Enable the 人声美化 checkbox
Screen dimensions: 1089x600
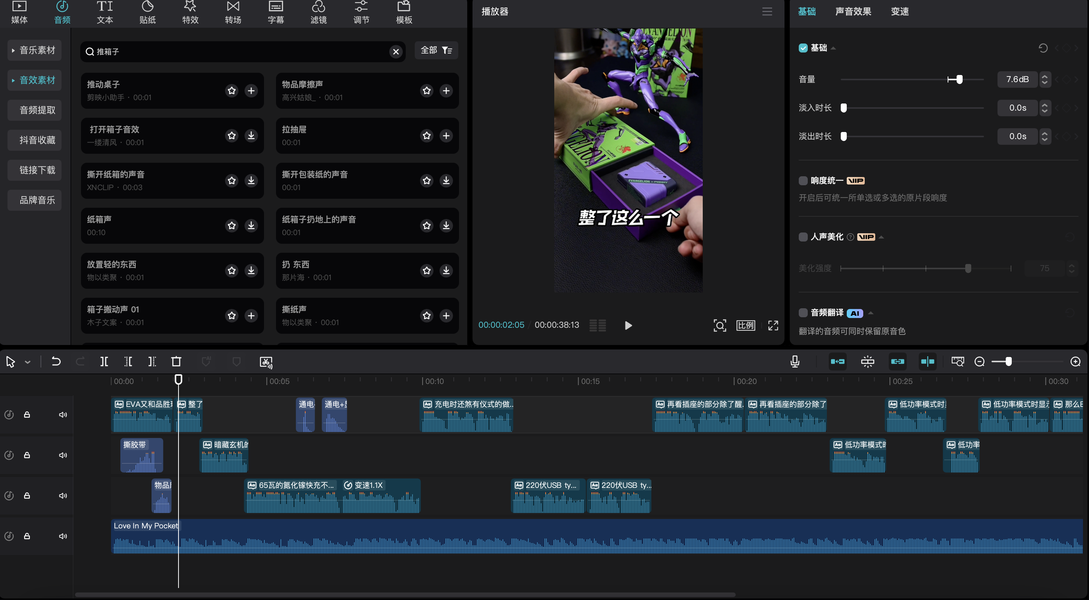tap(803, 237)
